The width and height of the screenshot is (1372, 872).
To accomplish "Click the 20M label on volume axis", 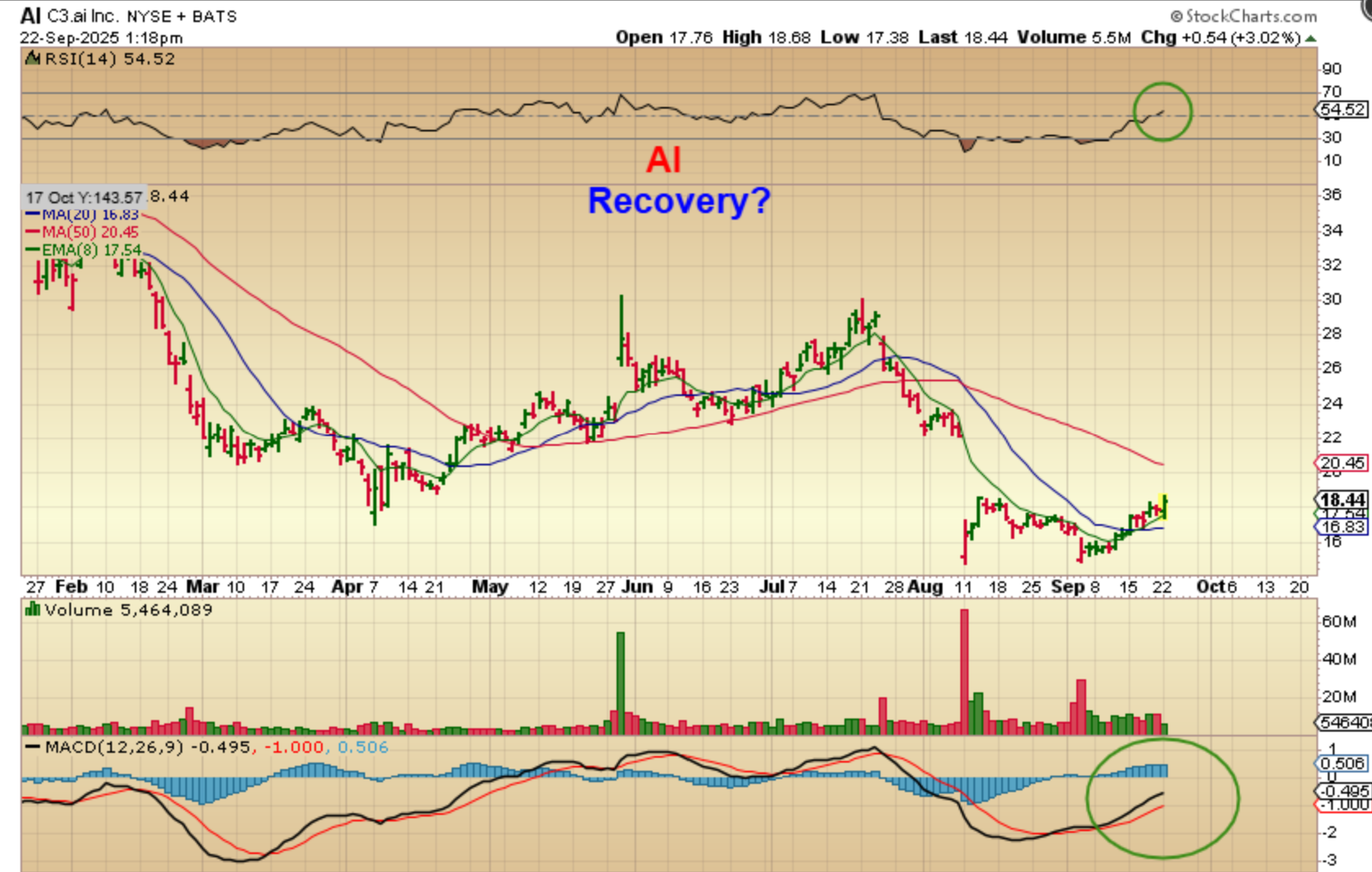I will tap(1339, 696).
